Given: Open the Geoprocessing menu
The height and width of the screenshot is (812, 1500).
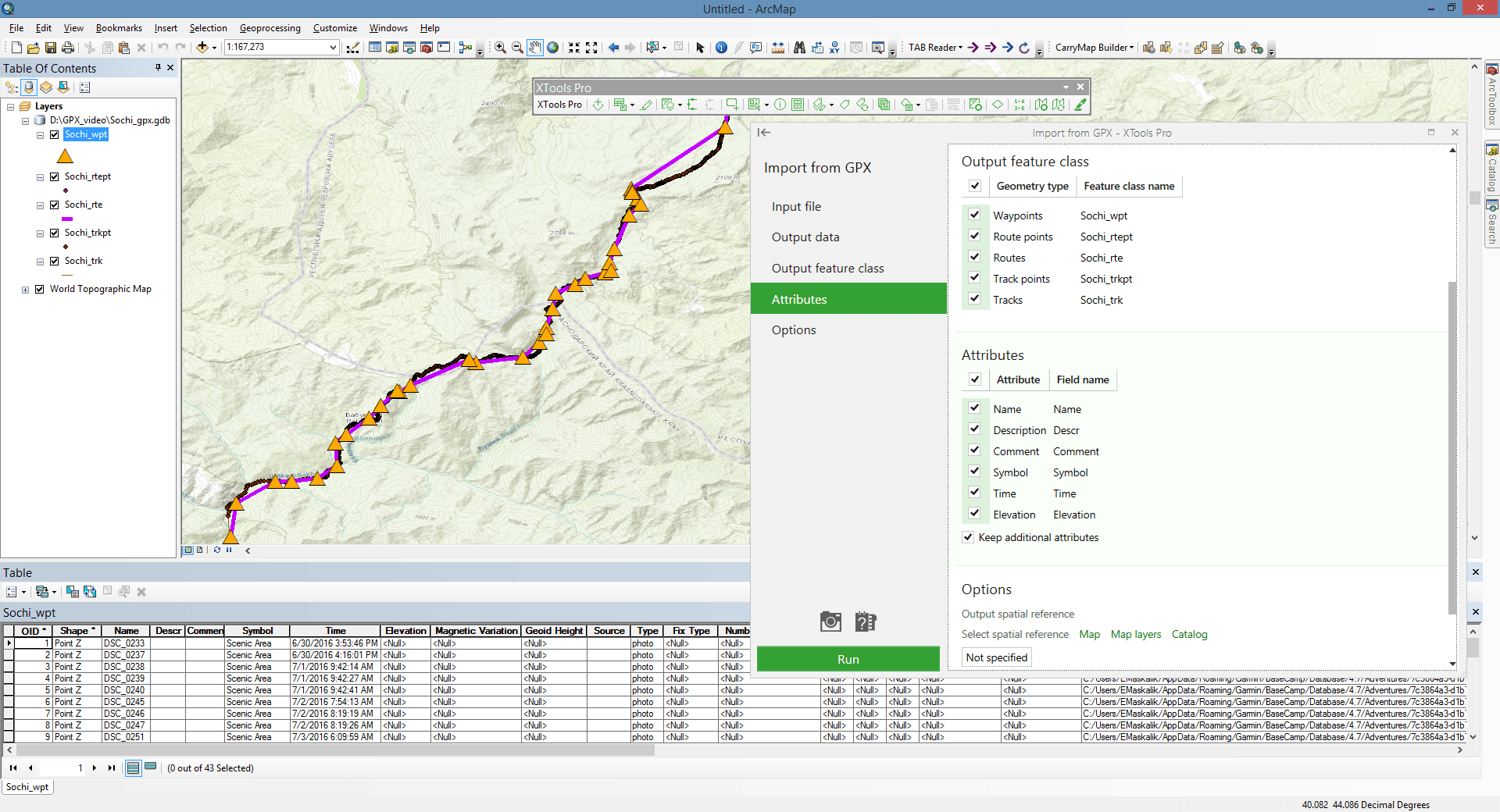Looking at the screenshot, I should (x=270, y=28).
